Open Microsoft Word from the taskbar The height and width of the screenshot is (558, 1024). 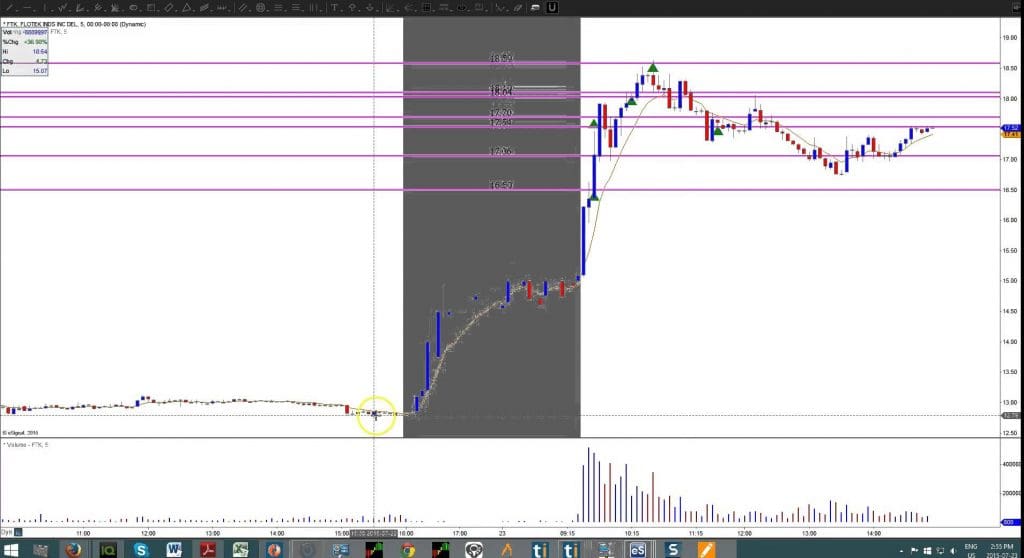click(x=174, y=550)
